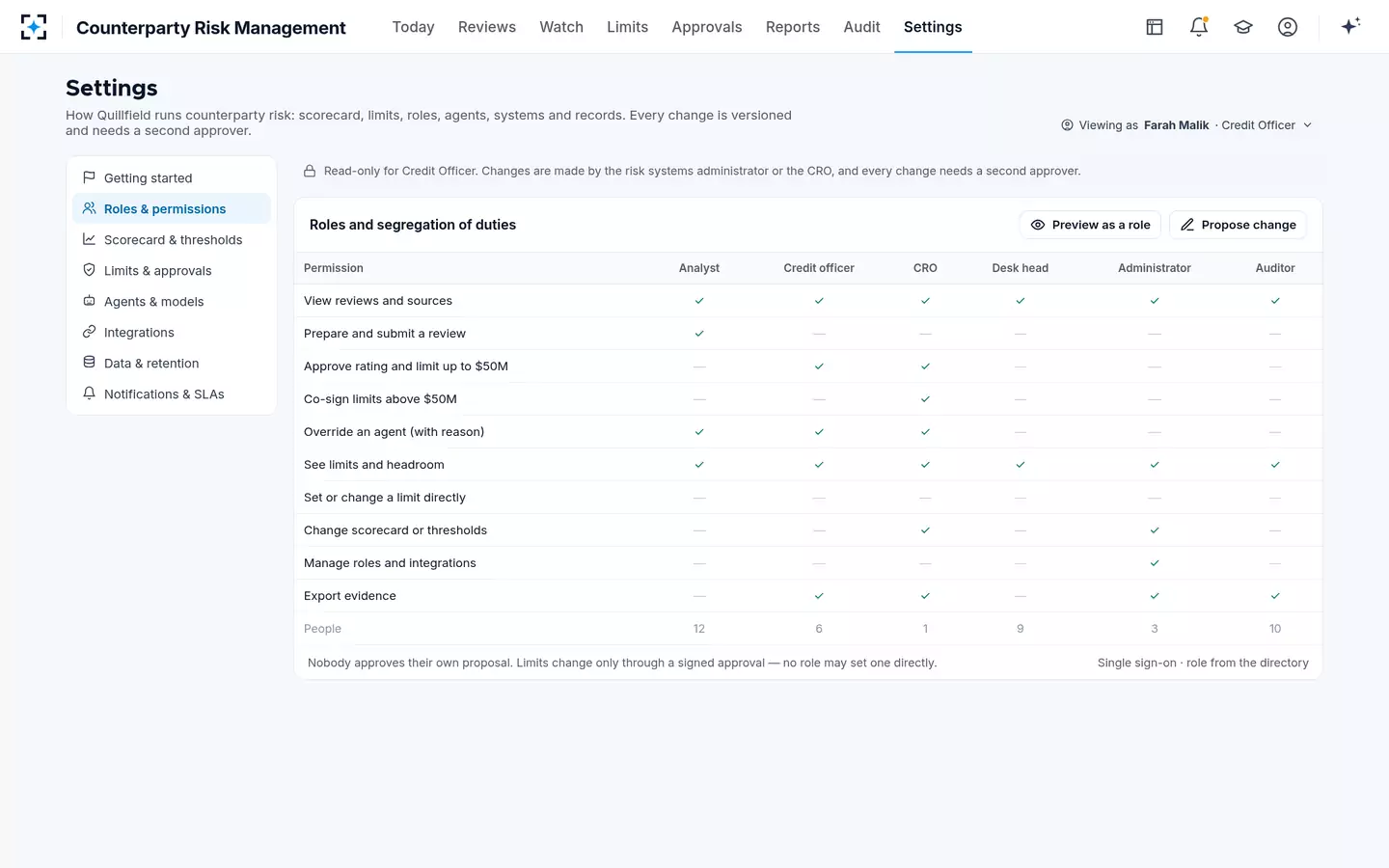Open the layout panel icon in header

pyautogui.click(x=1155, y=27)
